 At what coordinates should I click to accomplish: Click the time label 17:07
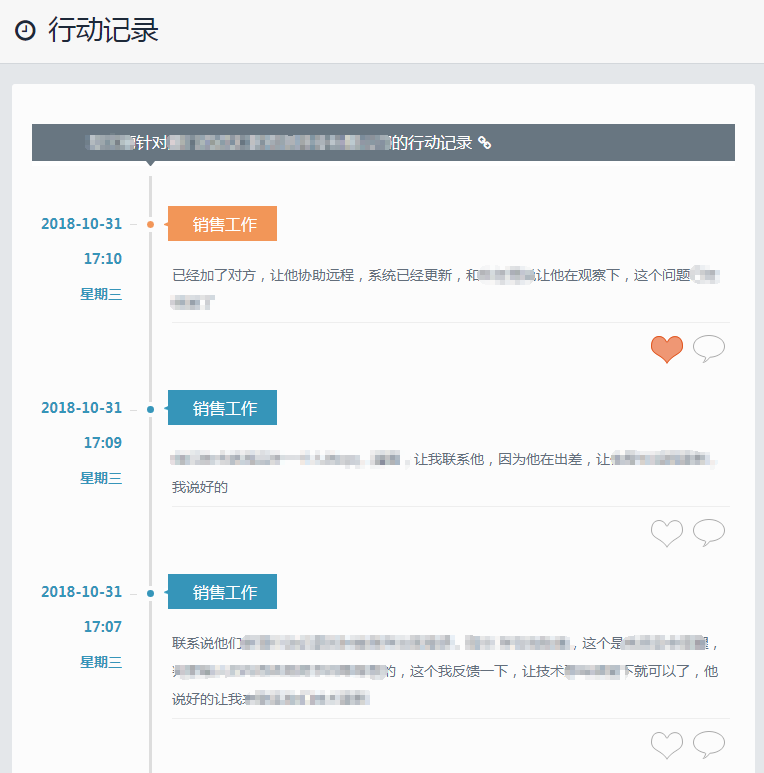click(x=103, y=627)
